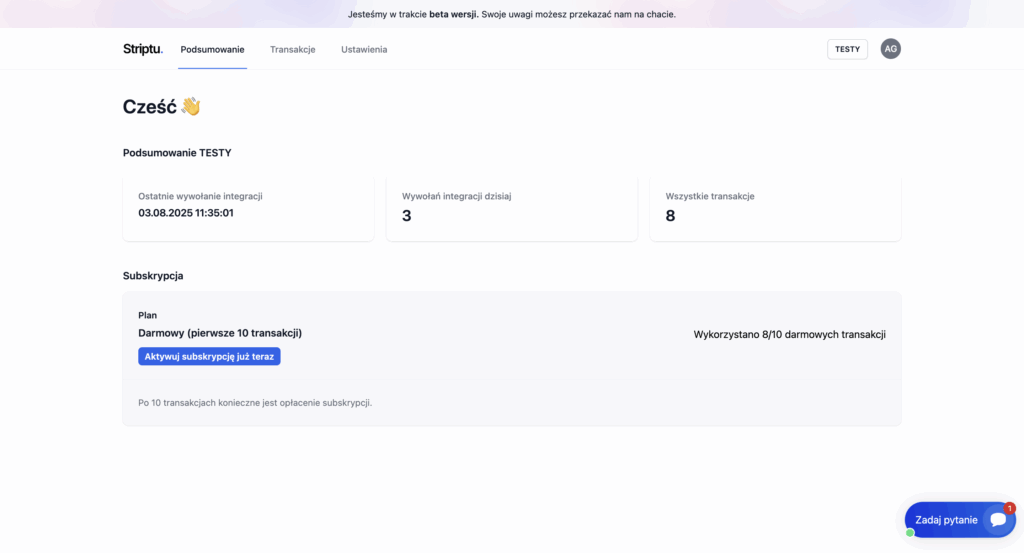Open the Ustawienia tab

tap(364, 50)
